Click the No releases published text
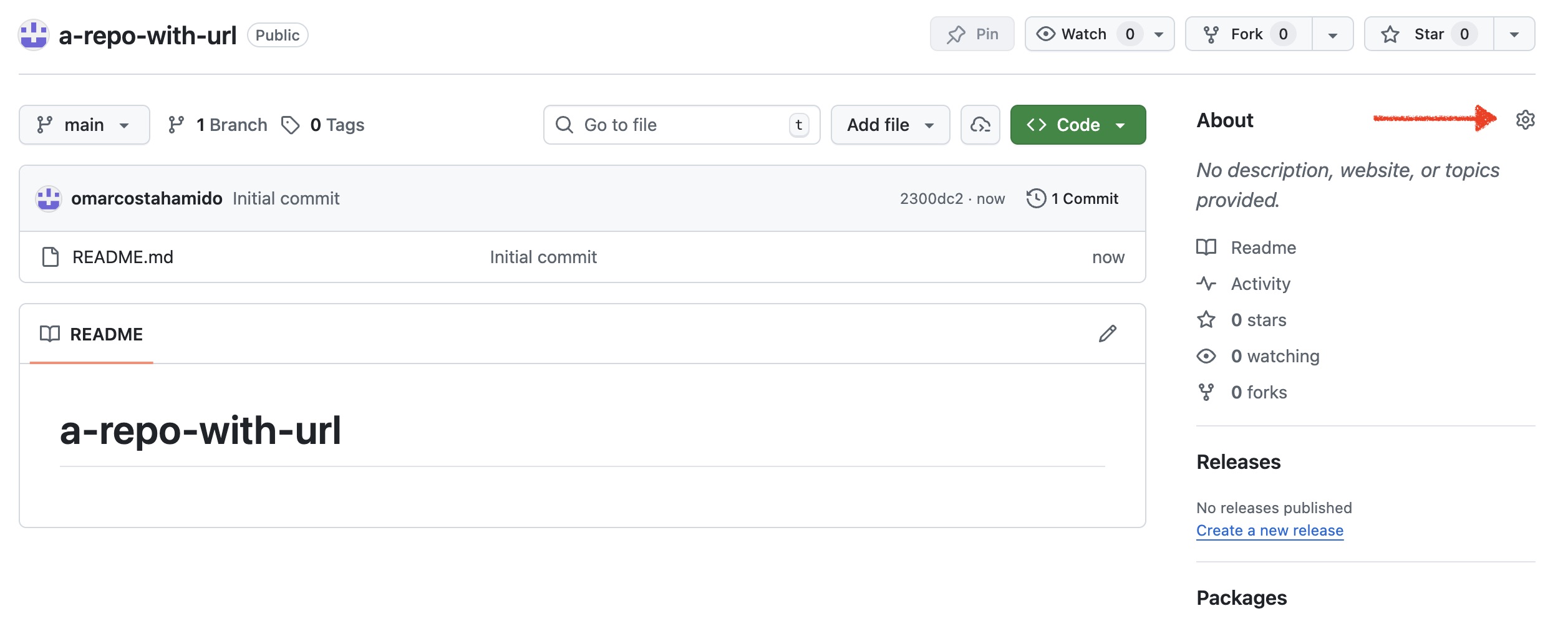 [1274, 508]
